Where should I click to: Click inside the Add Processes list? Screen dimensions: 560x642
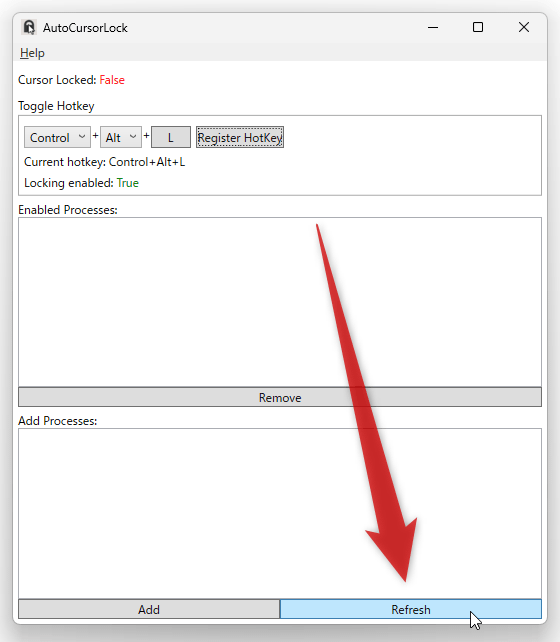pos(280,513)
